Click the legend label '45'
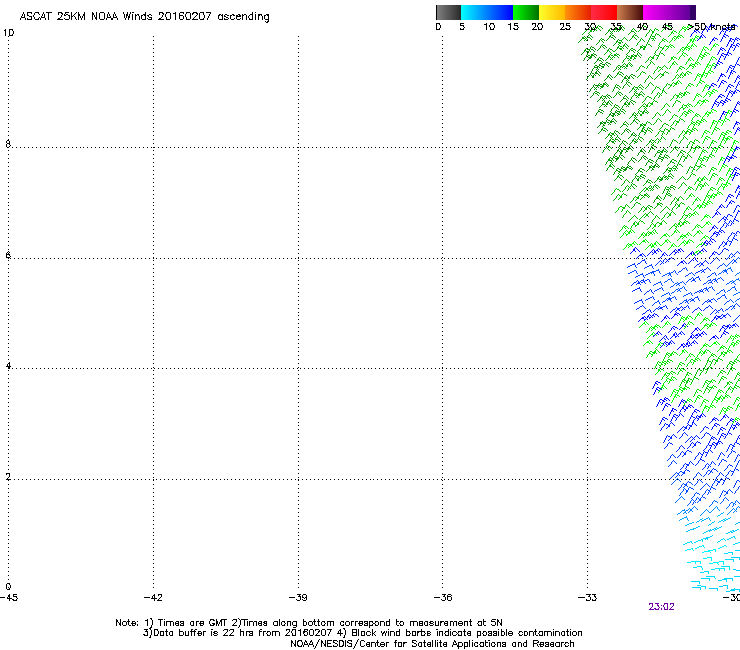 (x=667, y=27)
